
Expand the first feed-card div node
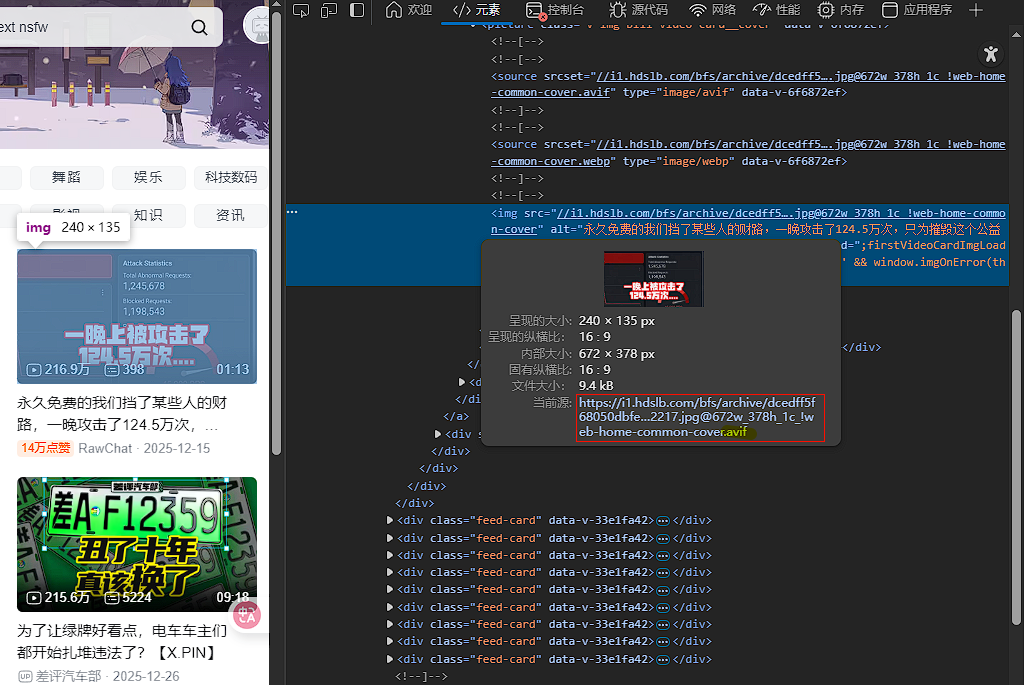coord(390,521)
